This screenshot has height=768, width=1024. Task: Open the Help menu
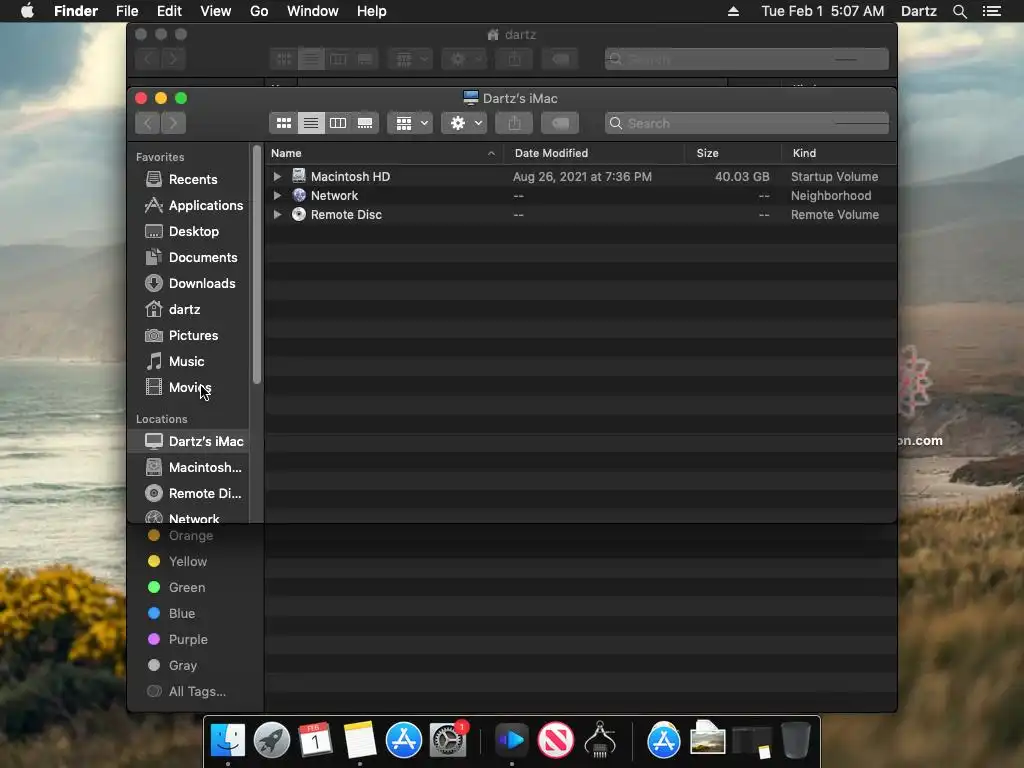[372, 11]
